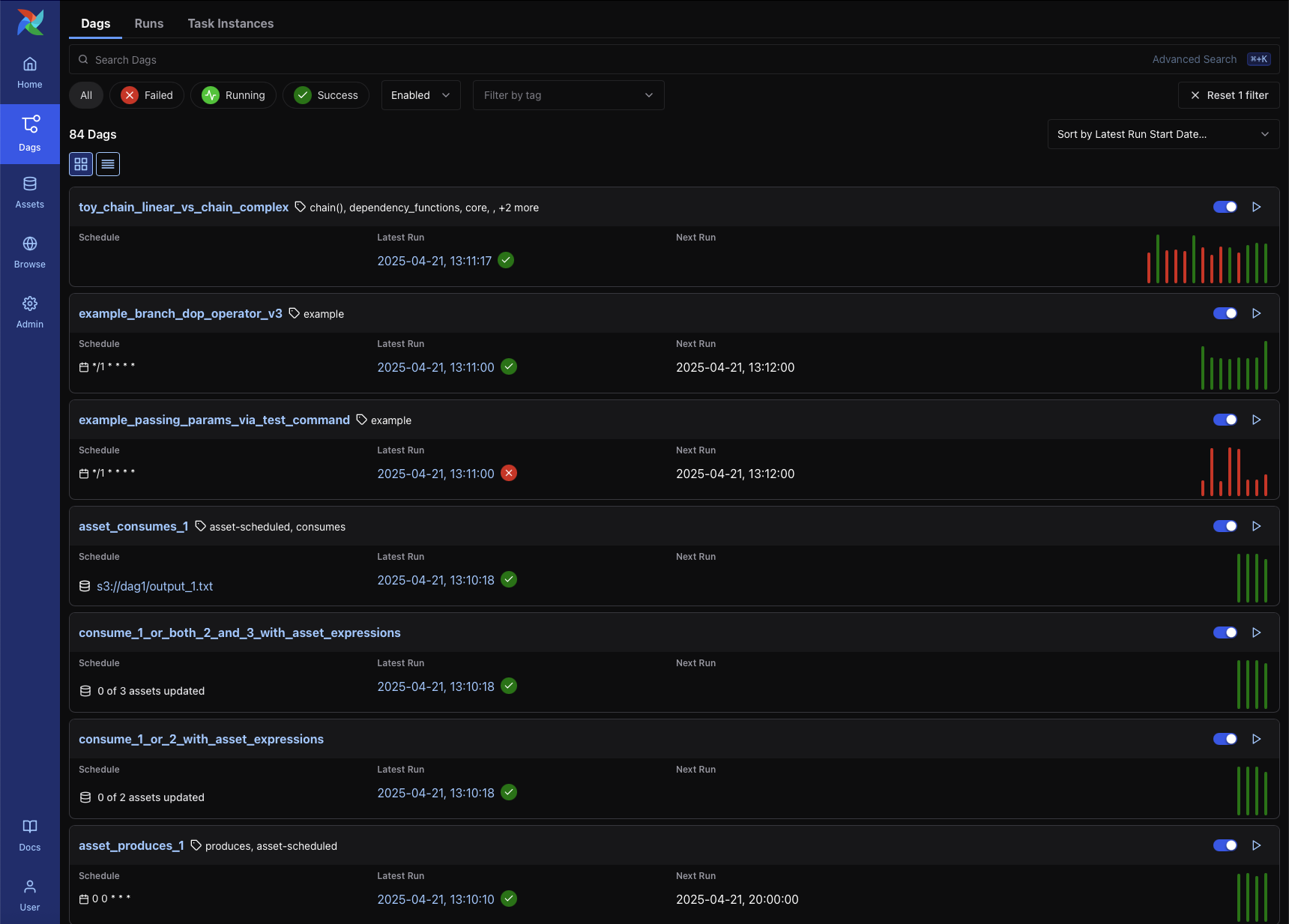The image size is (1289, 924).
Task: Pause the example_branch_dop_operator_v3 DAG
Action: [x=1225, y=313]
